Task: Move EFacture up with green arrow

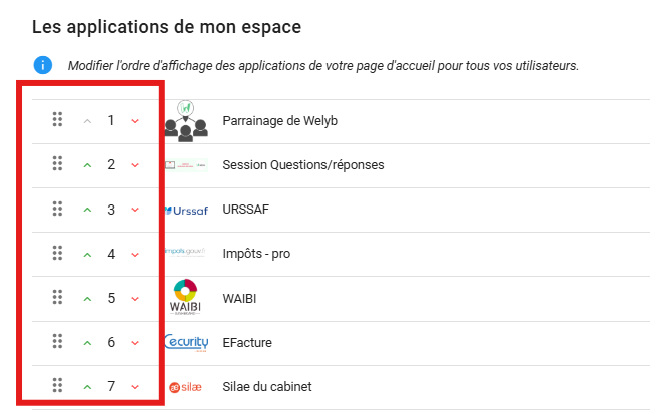Action: click(x=87, y=342)
